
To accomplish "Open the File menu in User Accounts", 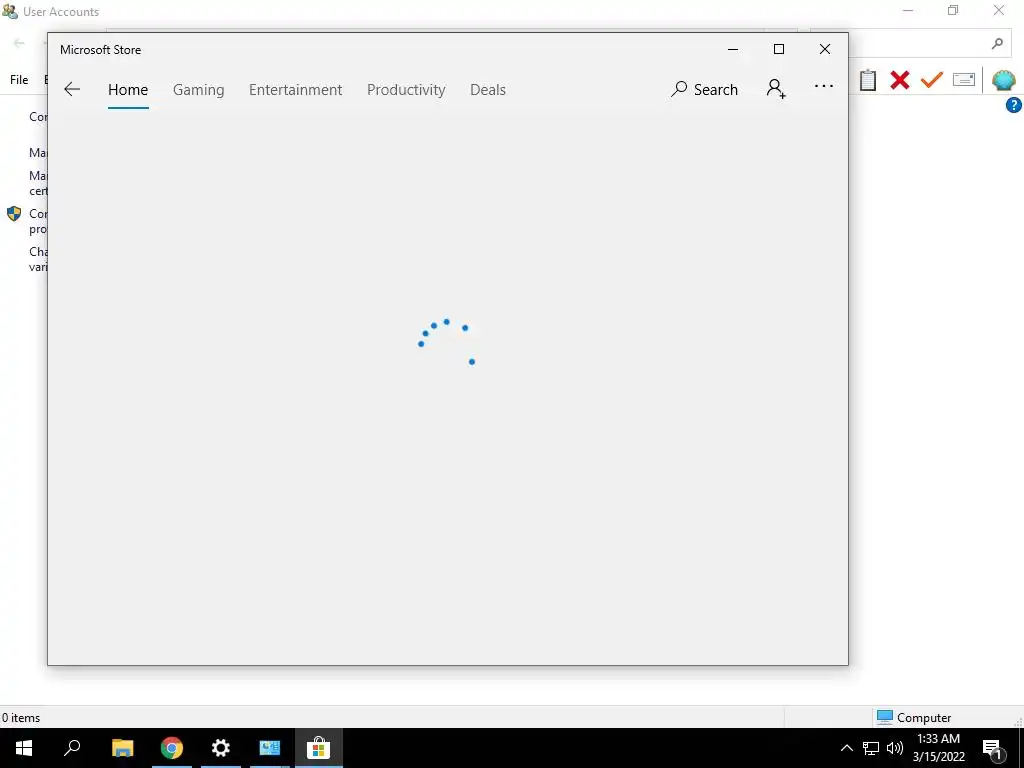I will point(19,80).
